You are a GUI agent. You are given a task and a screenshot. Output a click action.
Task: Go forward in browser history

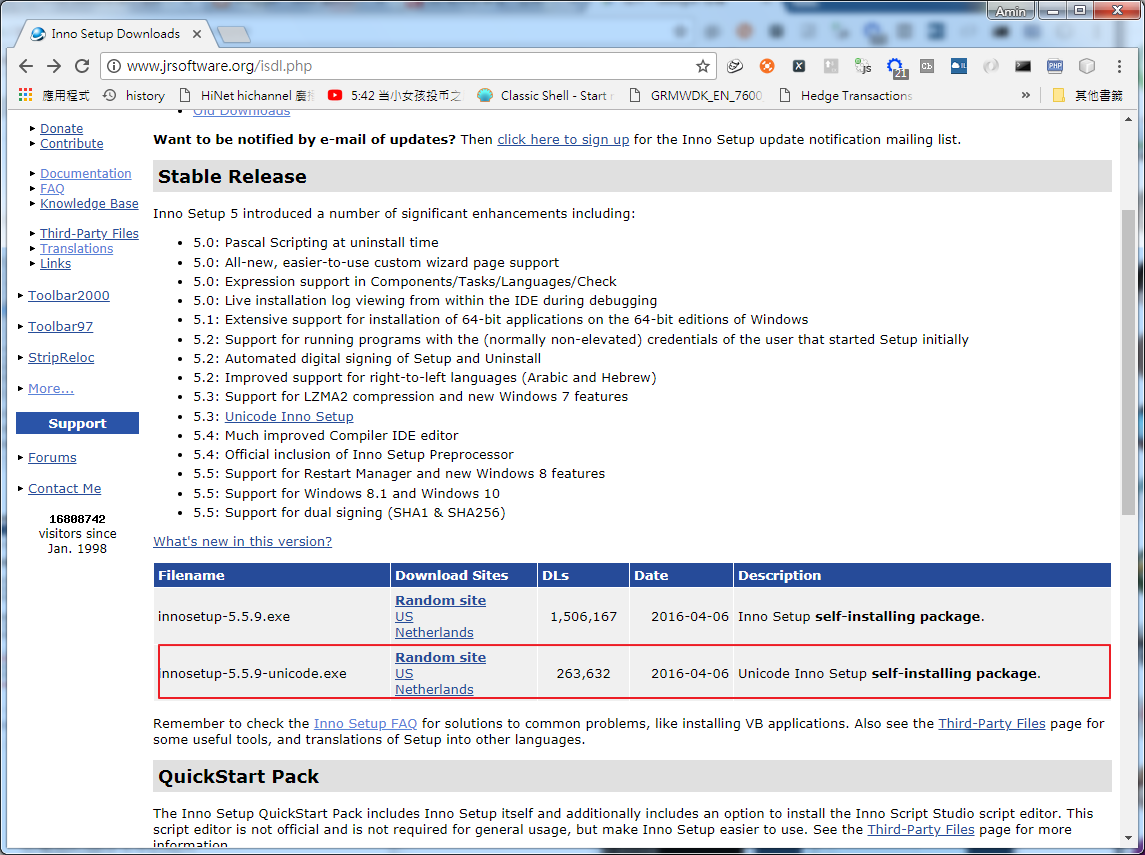tap(54, 66)
